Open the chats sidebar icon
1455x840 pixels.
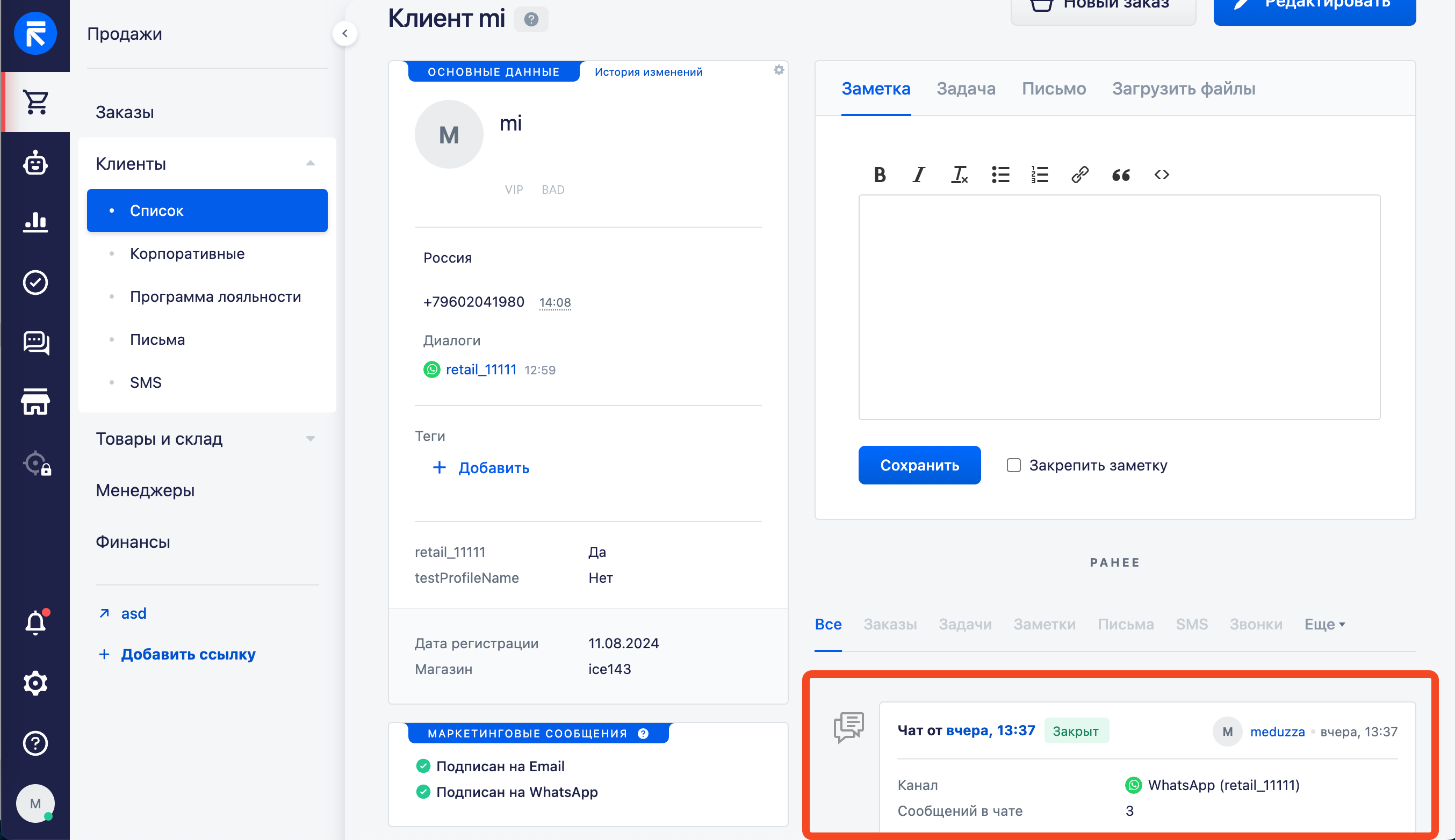coord(35,343)
